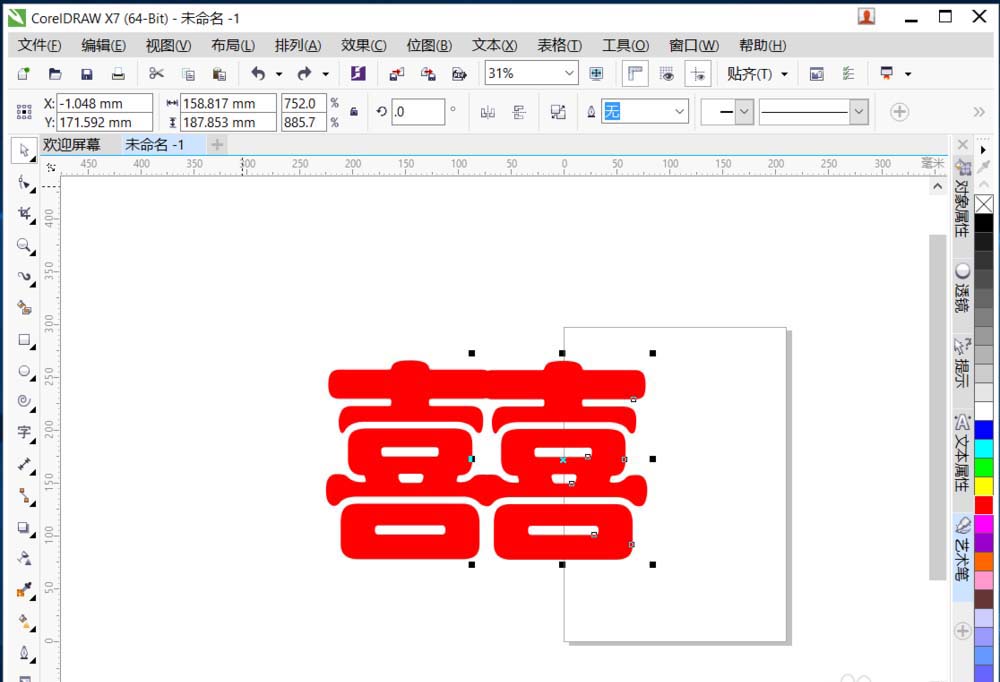
Task: Click the Print icon
Action: [x=118, y=73]
